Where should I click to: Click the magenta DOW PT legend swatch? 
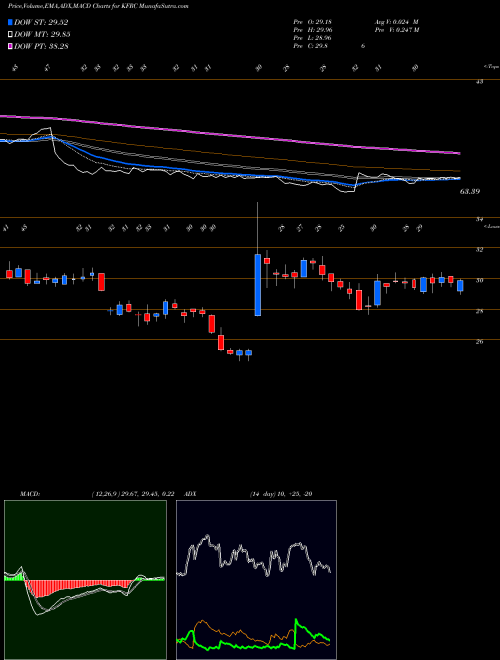[x=10, y=46]
